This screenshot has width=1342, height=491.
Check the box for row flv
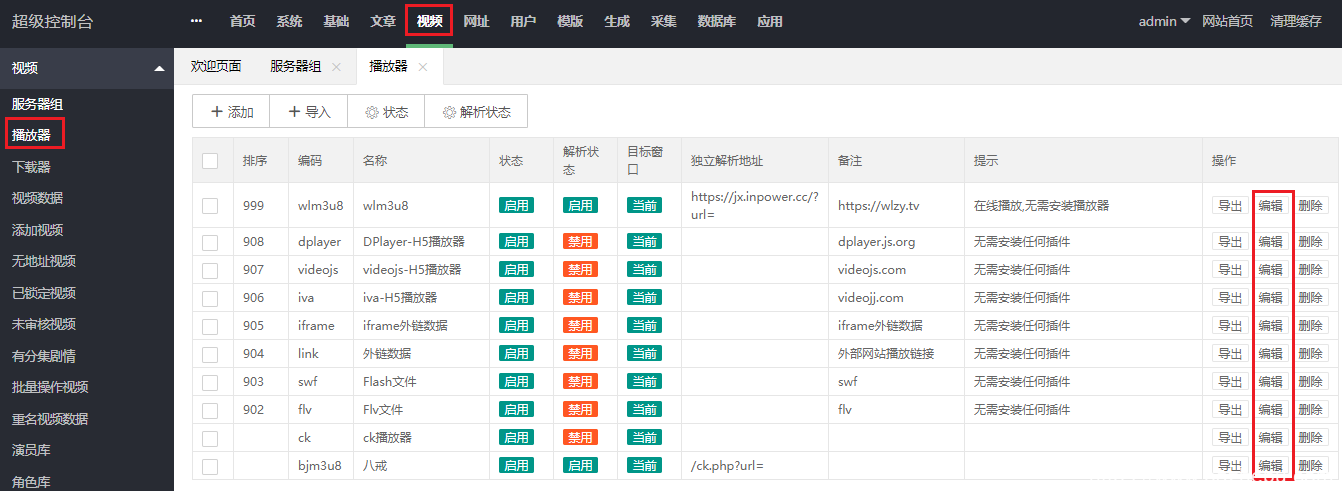210,410
